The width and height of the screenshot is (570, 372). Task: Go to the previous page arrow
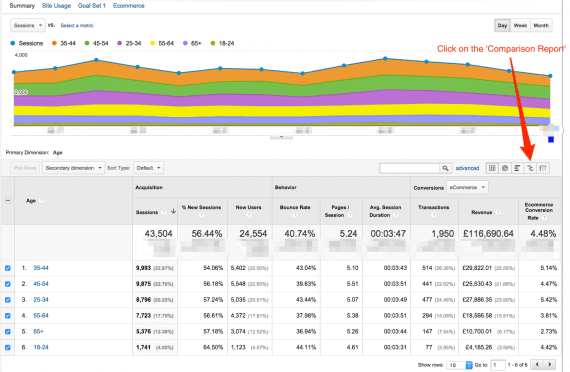coord(537,364)
